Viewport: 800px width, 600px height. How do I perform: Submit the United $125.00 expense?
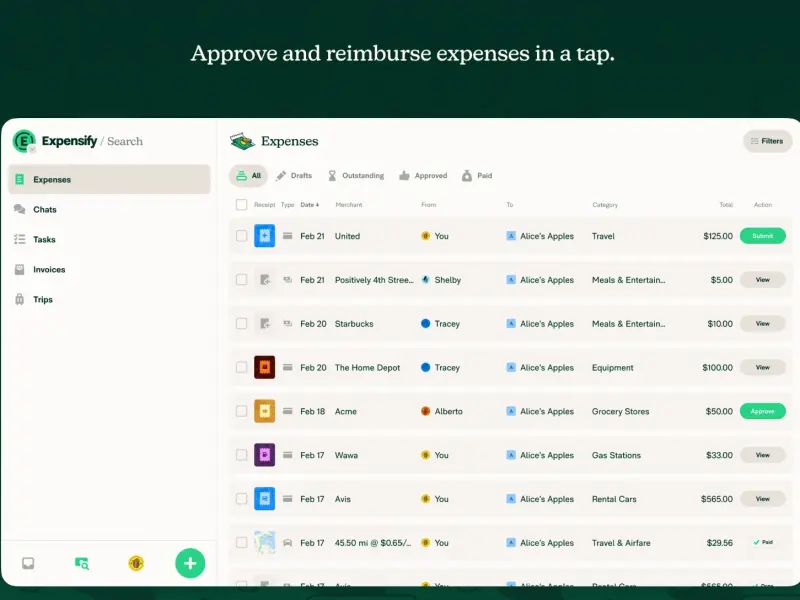pos(762,236)
